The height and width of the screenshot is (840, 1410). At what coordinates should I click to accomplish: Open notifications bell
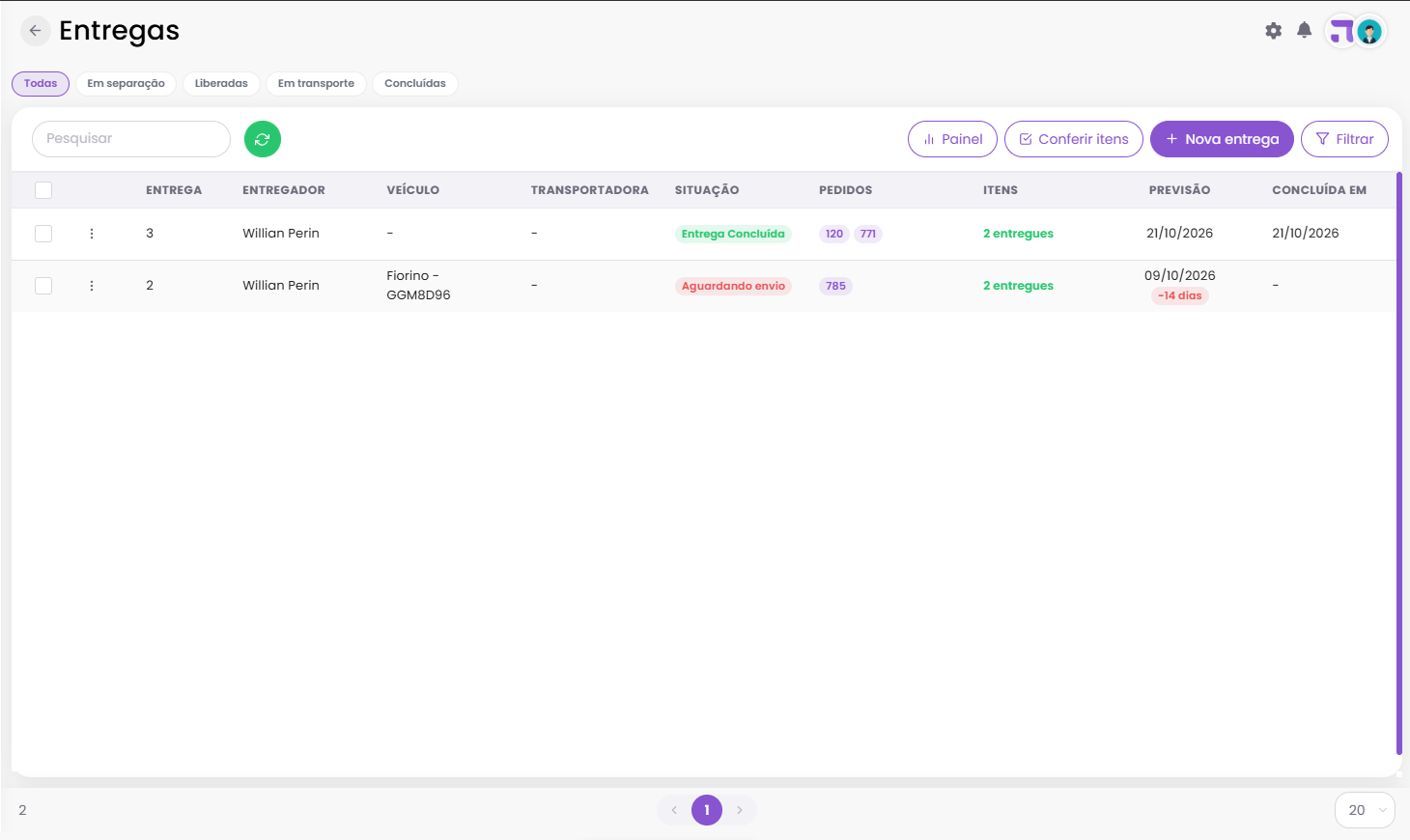point(1305,31)
